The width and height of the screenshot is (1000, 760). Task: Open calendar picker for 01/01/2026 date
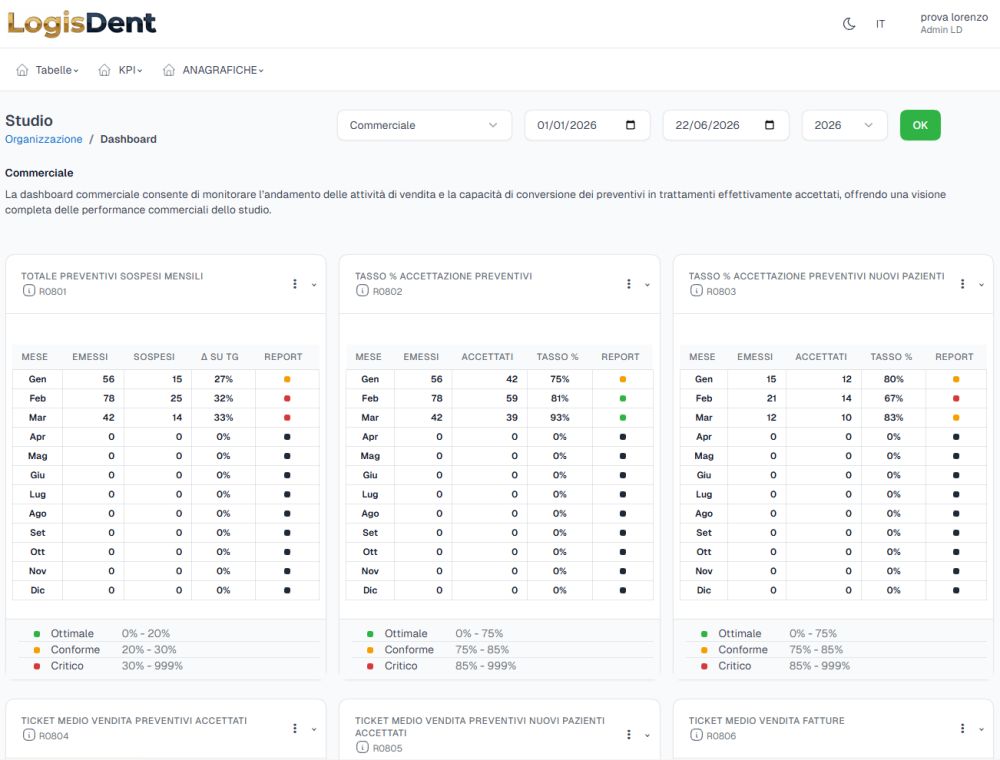click(x=631, y=125)
